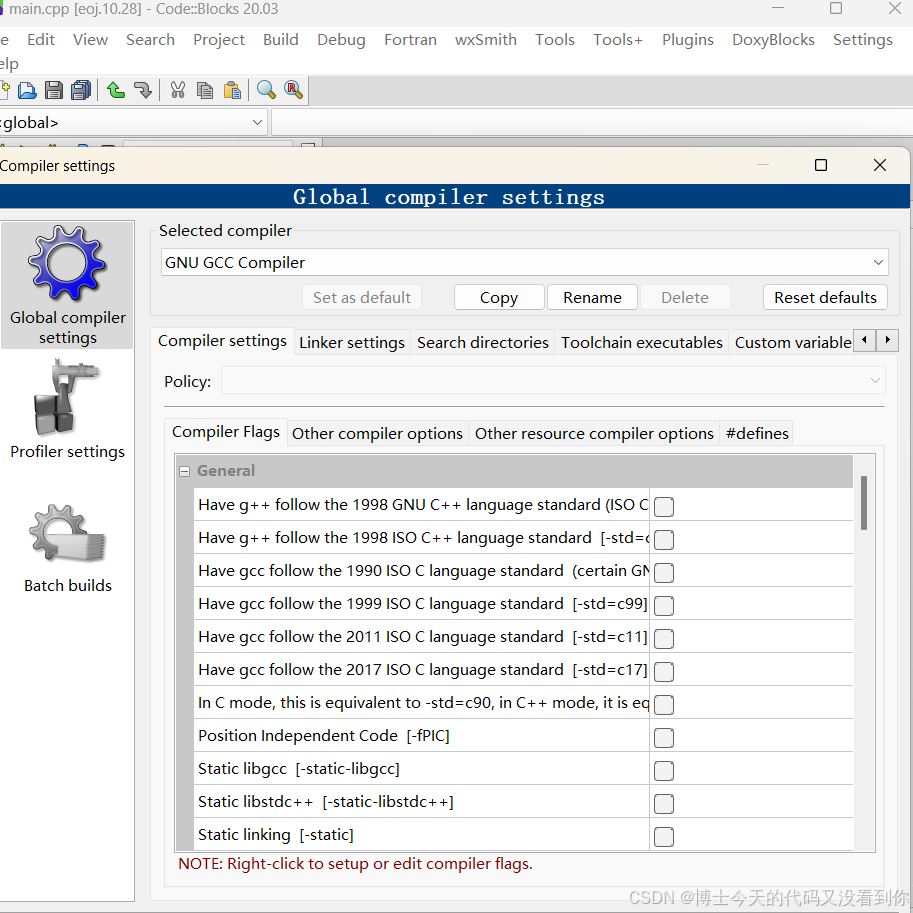Screen dimensions: 913x913
Task: Open Profiler settings in sidebar
Action: [x=68, y=410]
